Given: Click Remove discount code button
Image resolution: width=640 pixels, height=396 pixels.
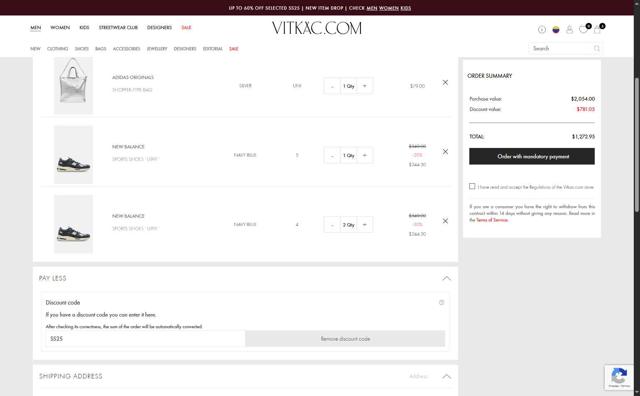Looking at the screenshot, I should pyautogui.click(x=345, y=339).
